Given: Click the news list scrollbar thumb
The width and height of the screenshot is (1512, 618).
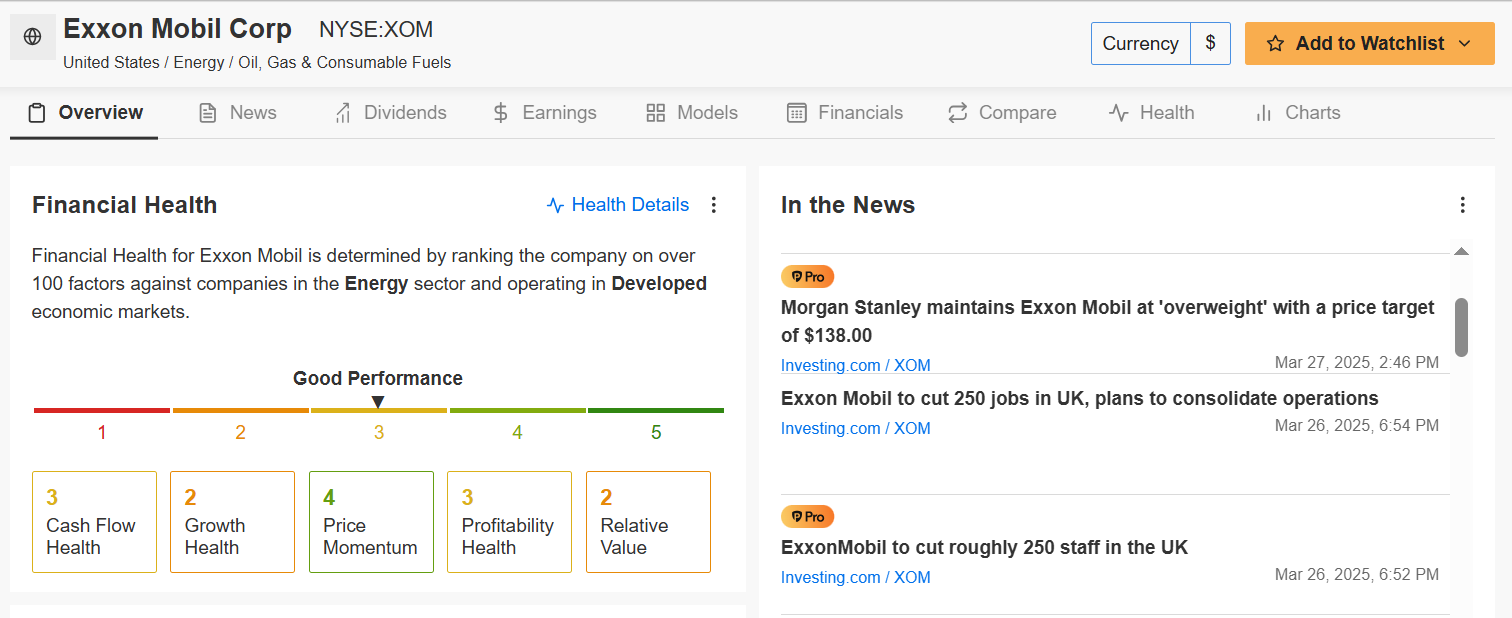Looking at the screenshot, I should (x=1461, y=327).
